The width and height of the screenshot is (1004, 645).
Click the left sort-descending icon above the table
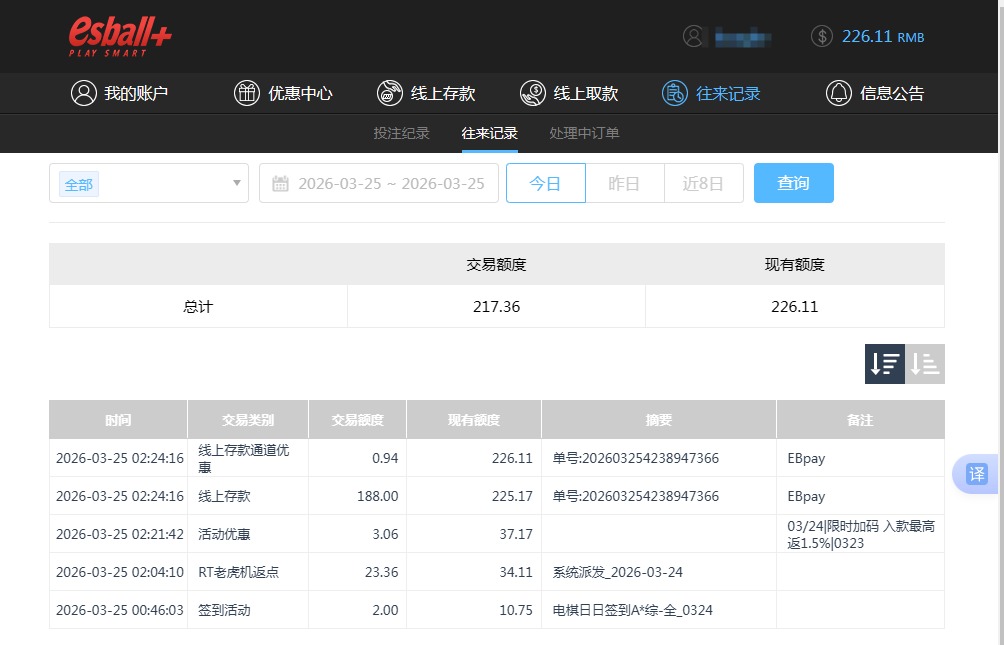pyautogui.click(x=884, y=363)
